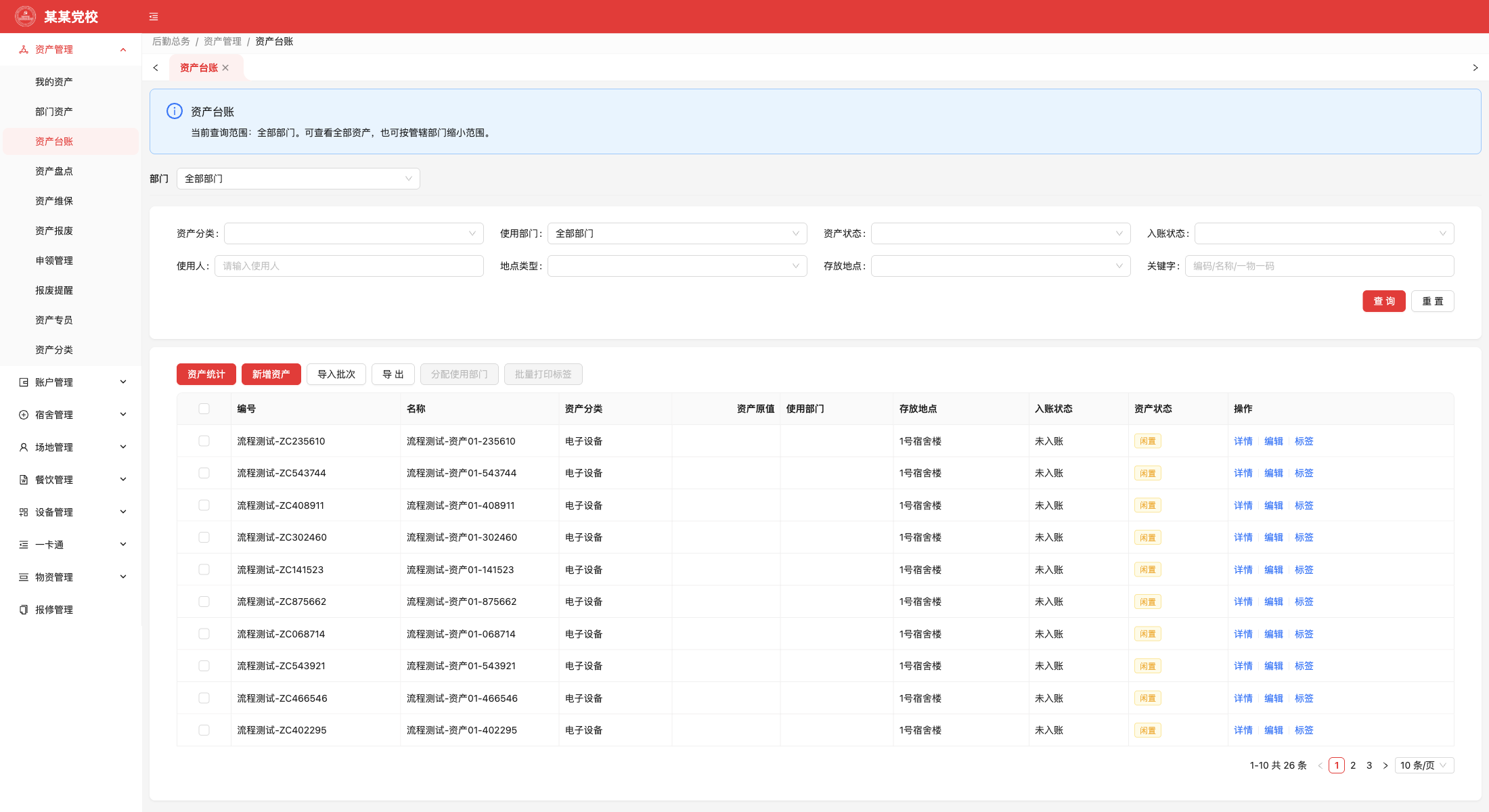Click the 物资管理 sidebar icon

tap(24, 577)
